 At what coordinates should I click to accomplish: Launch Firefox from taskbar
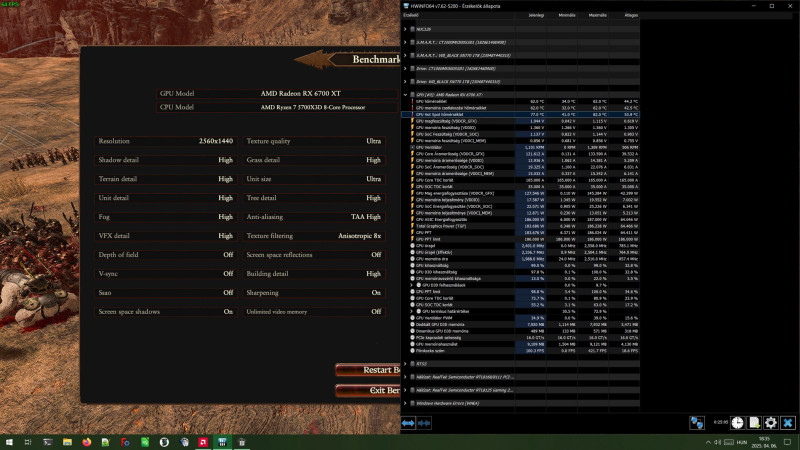[x=87, y=442]
